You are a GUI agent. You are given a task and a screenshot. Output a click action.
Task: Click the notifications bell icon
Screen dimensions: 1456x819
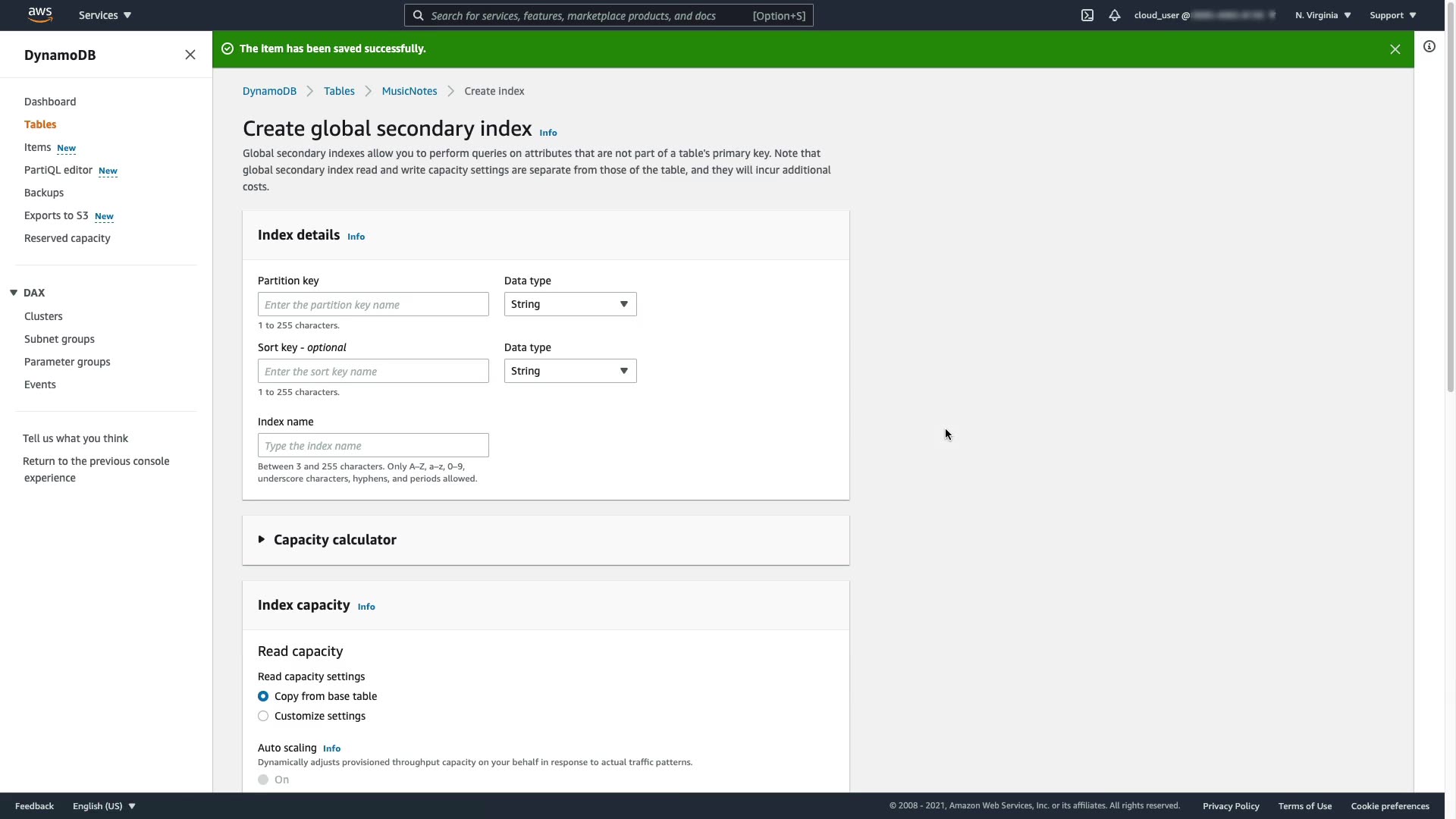(1114, 15)
